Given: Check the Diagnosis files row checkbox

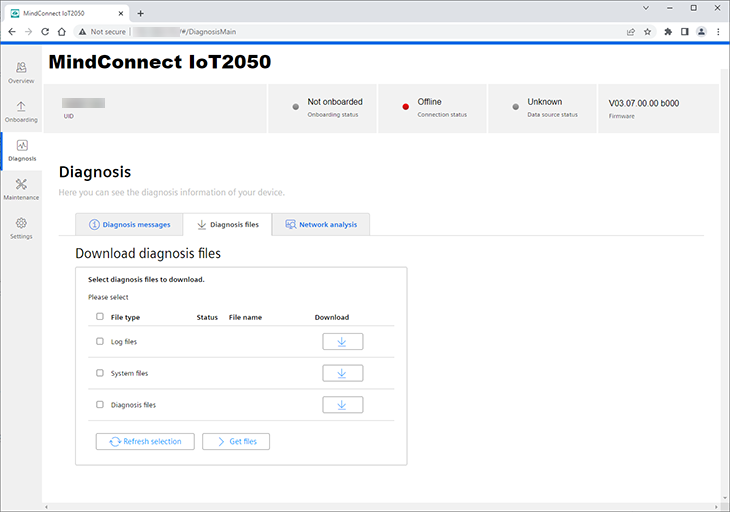Looking at the screenshot, I should (100, 404).
